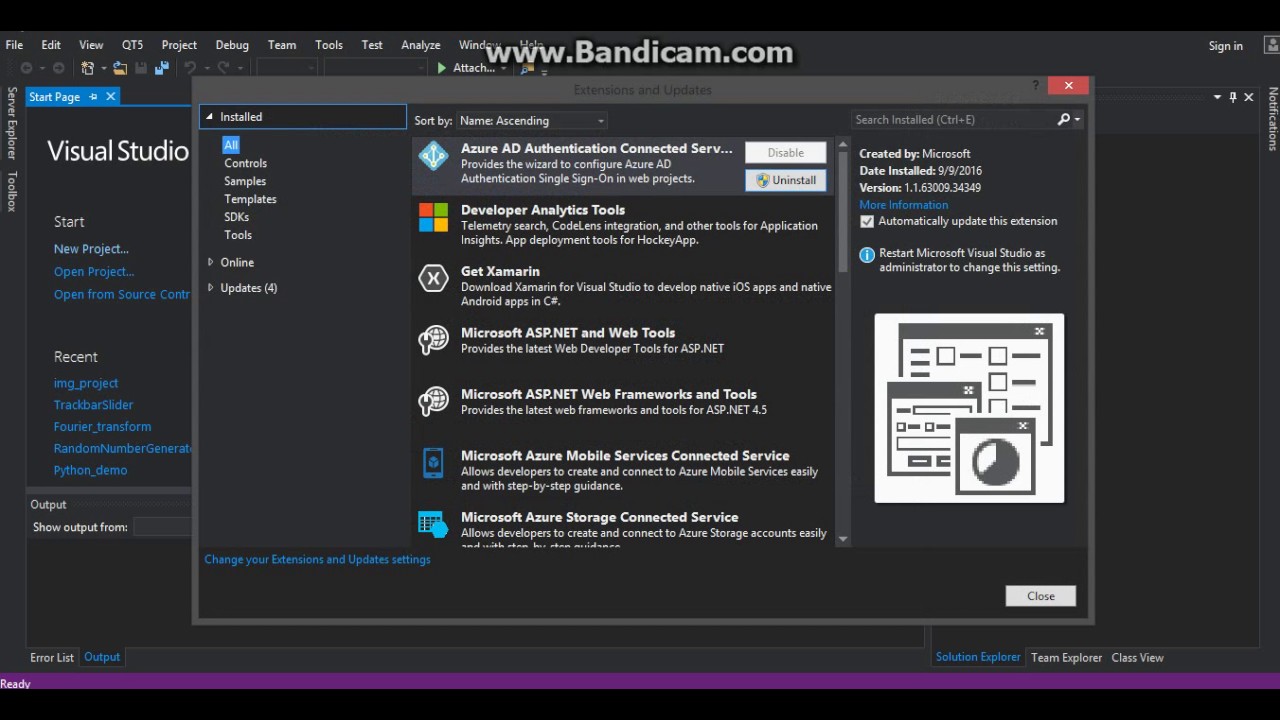Screen dimensions: 1280x720
Task: Click the Azure Storage Connected Service icon
Action: point(433,524)
